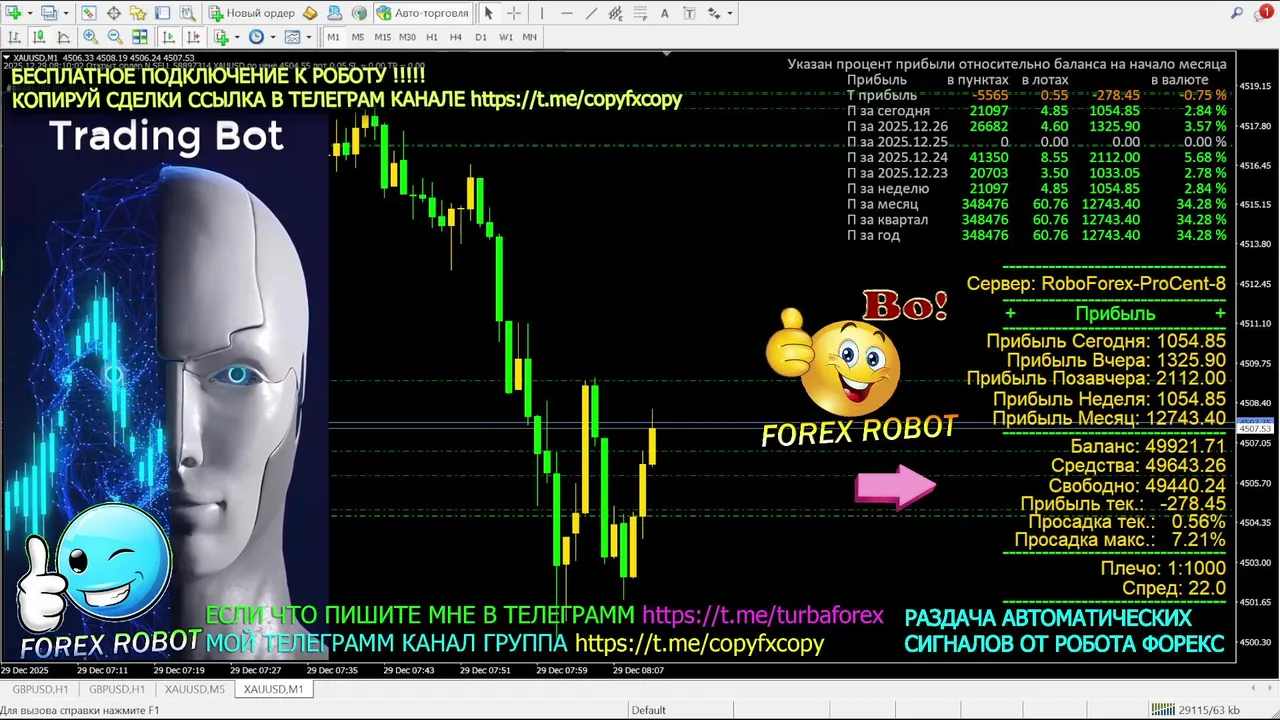This screenshot has height=720, width=1280.
Task: Switch chart to line chart type
Action: tap(63, 37)
